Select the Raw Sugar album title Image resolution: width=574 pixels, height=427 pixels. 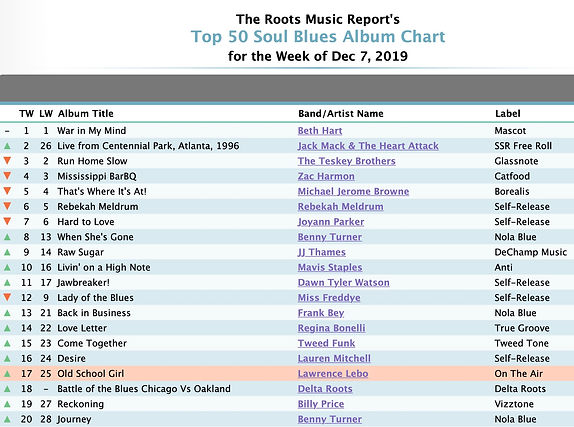[x=81, y=252]
